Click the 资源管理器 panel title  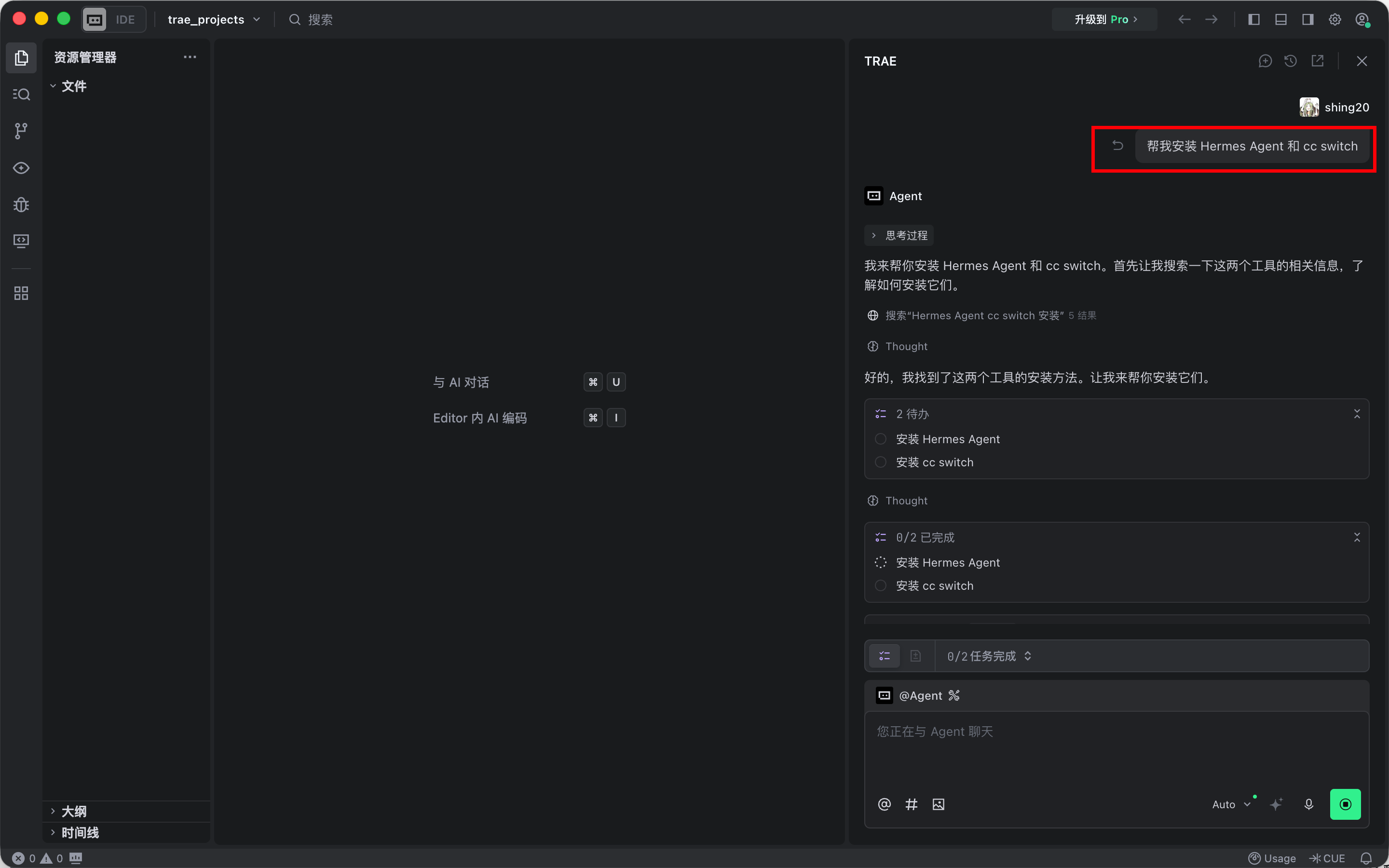pos(85,57)
